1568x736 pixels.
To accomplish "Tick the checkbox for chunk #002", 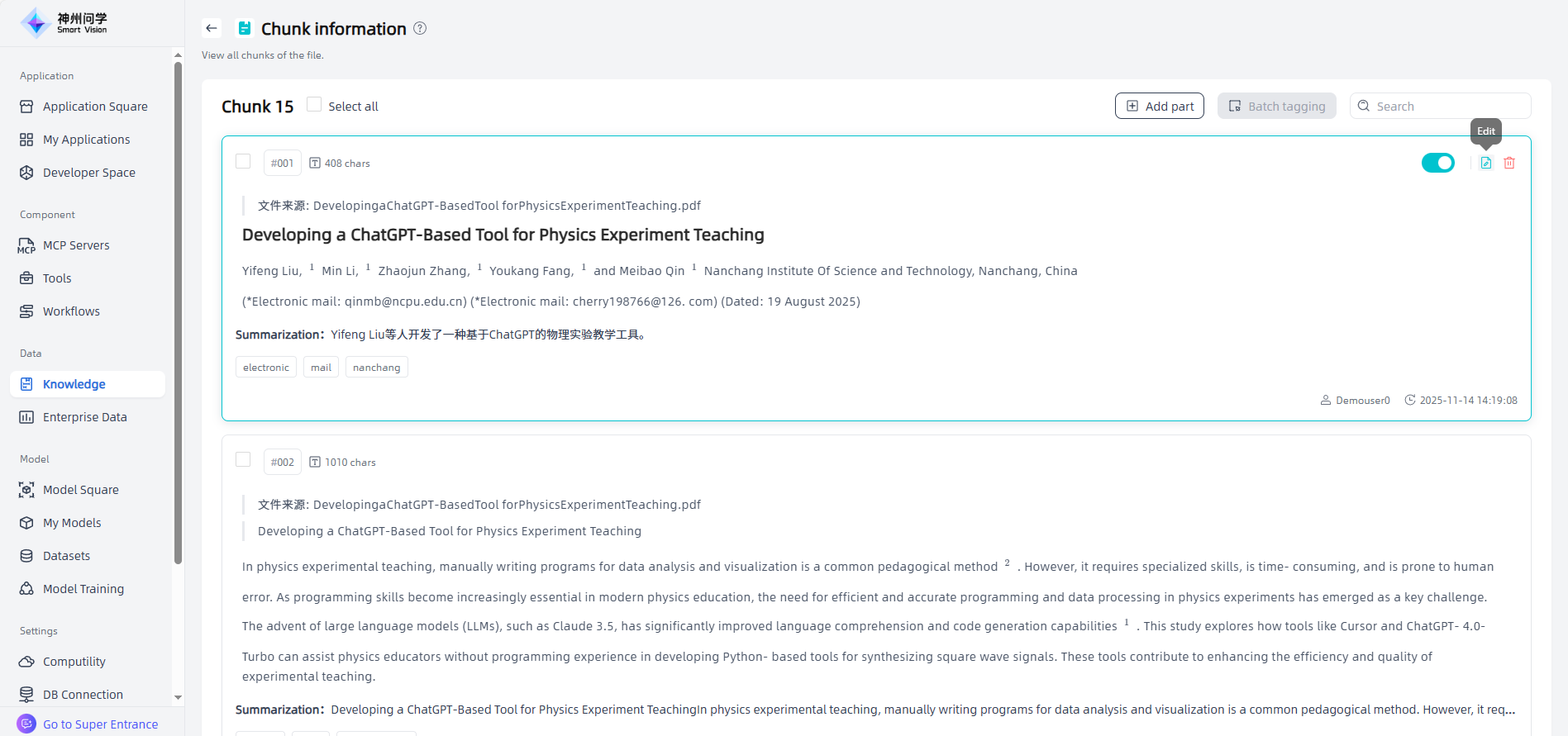I will [x=243, y=459].
